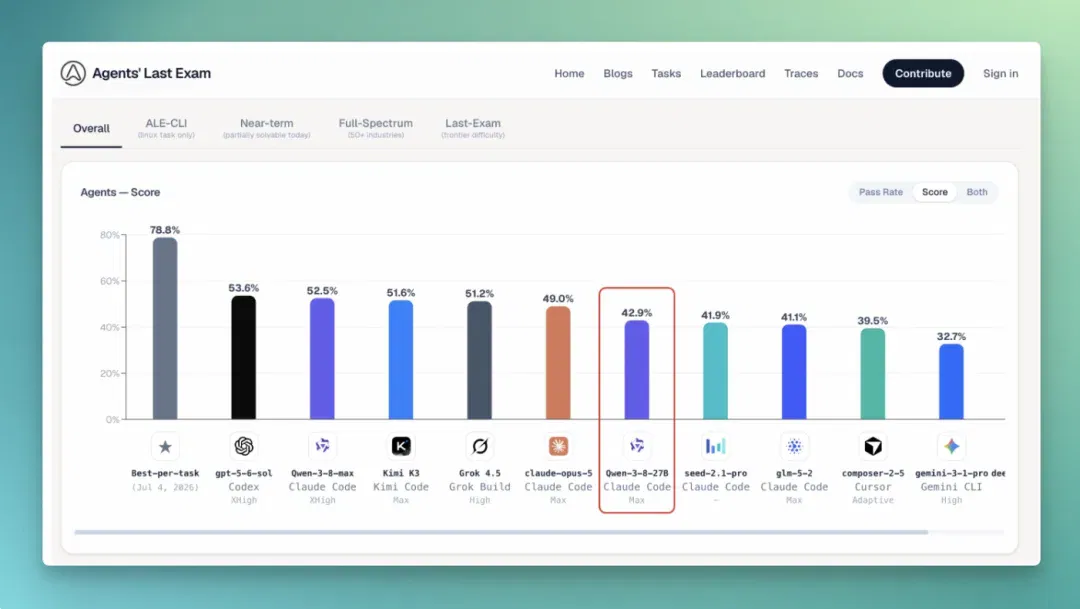The height and width of the screenshot is (609, 1080).
Task: Click the Kimi Code label text
Action: tap(401, 487)
